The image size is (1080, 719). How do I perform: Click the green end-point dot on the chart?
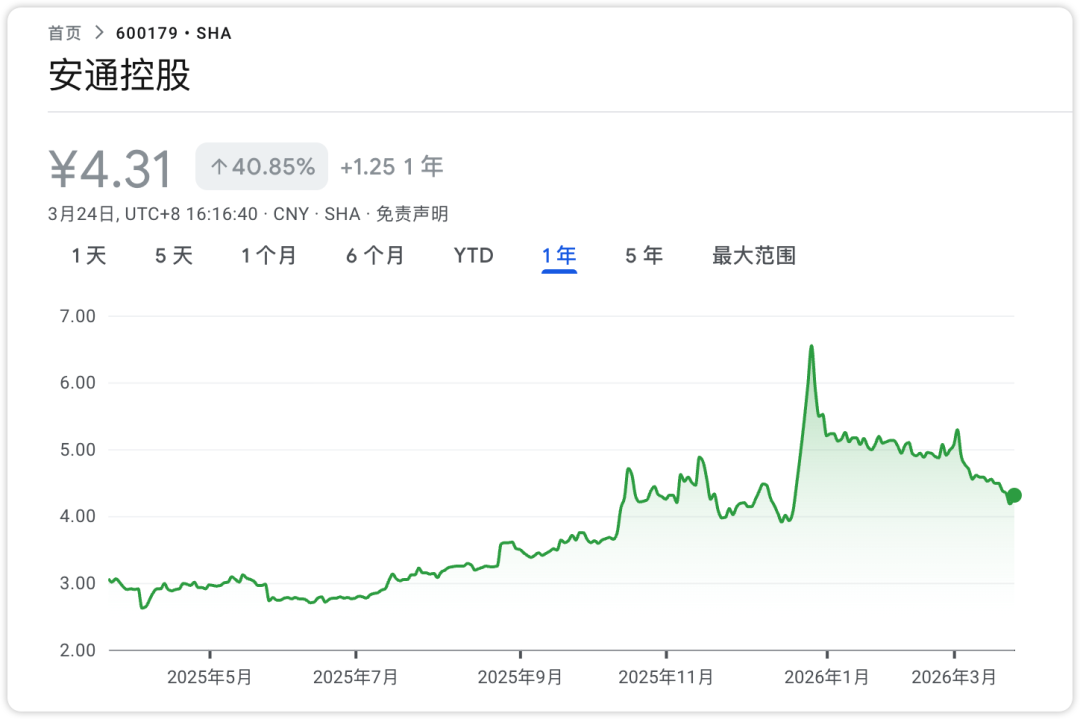[x=1014, y=495]
